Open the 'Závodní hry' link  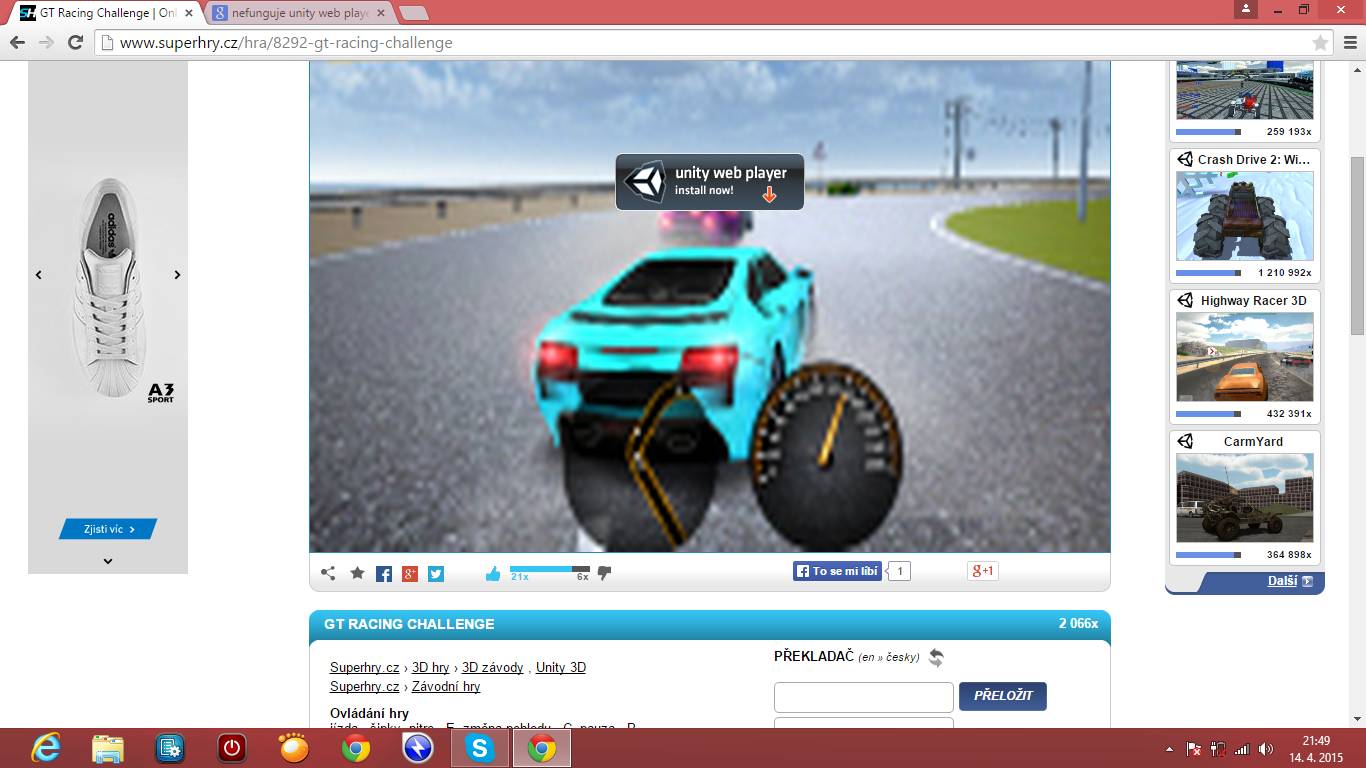[x=446, y=687]
